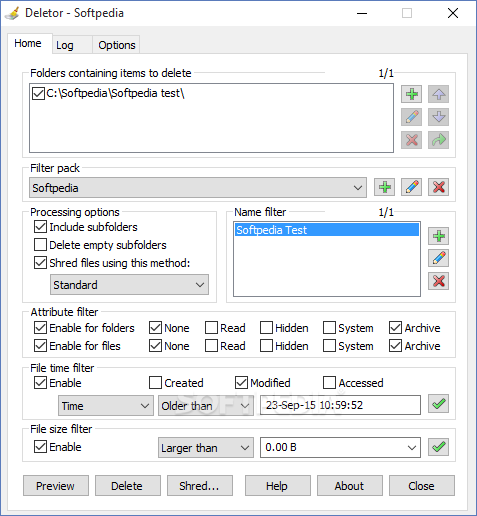Click the Shred... button
Screen dimensions: 477x516
coord(200,486)
